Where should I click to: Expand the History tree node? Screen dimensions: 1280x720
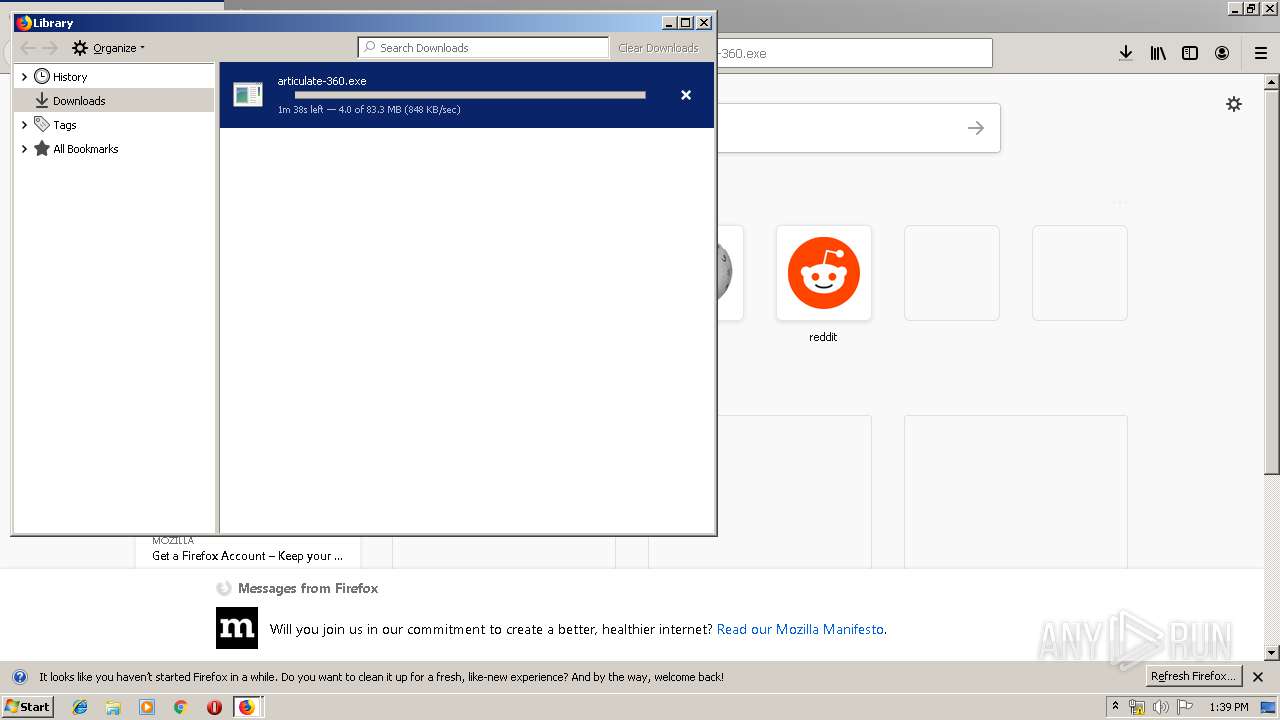point(24,77)
